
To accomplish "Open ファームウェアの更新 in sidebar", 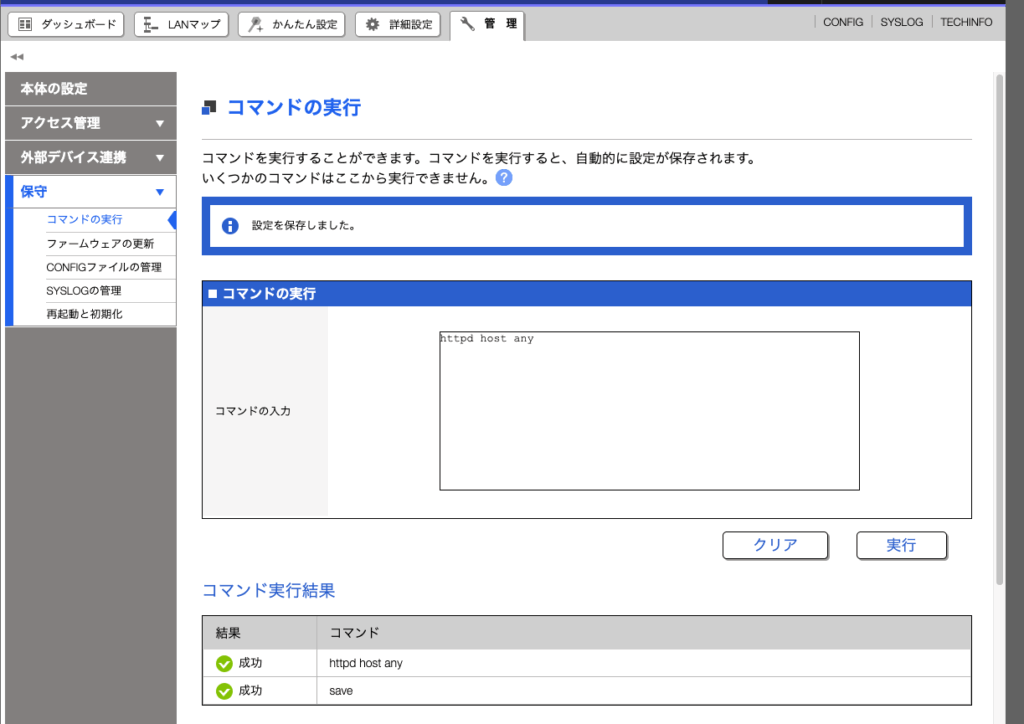I will [x=100, y=243].
